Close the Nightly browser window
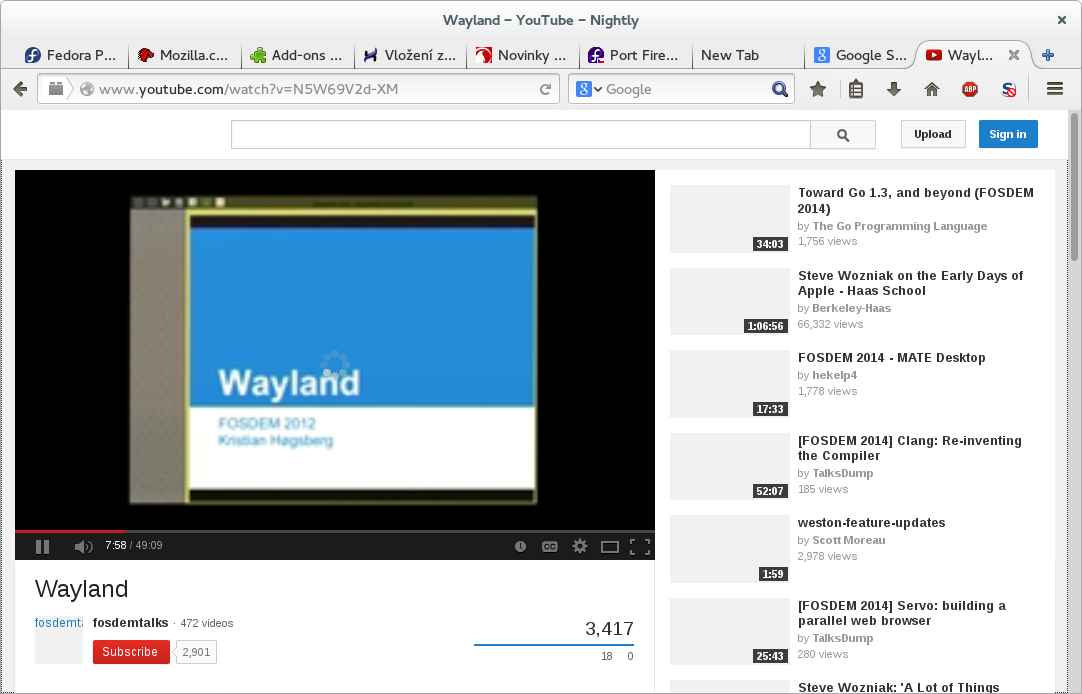Screen dimensions: 1082x694 1062,20
